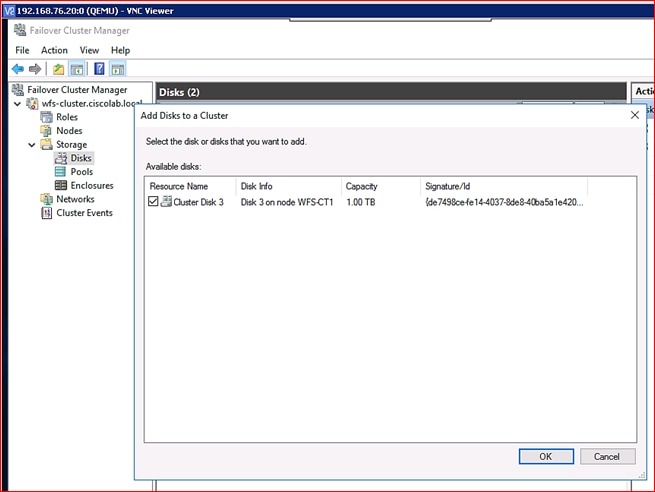655x492 pixels.
Task: Click the Up one level folder icon
Action: pyautogui.click(x=58, y=69)
